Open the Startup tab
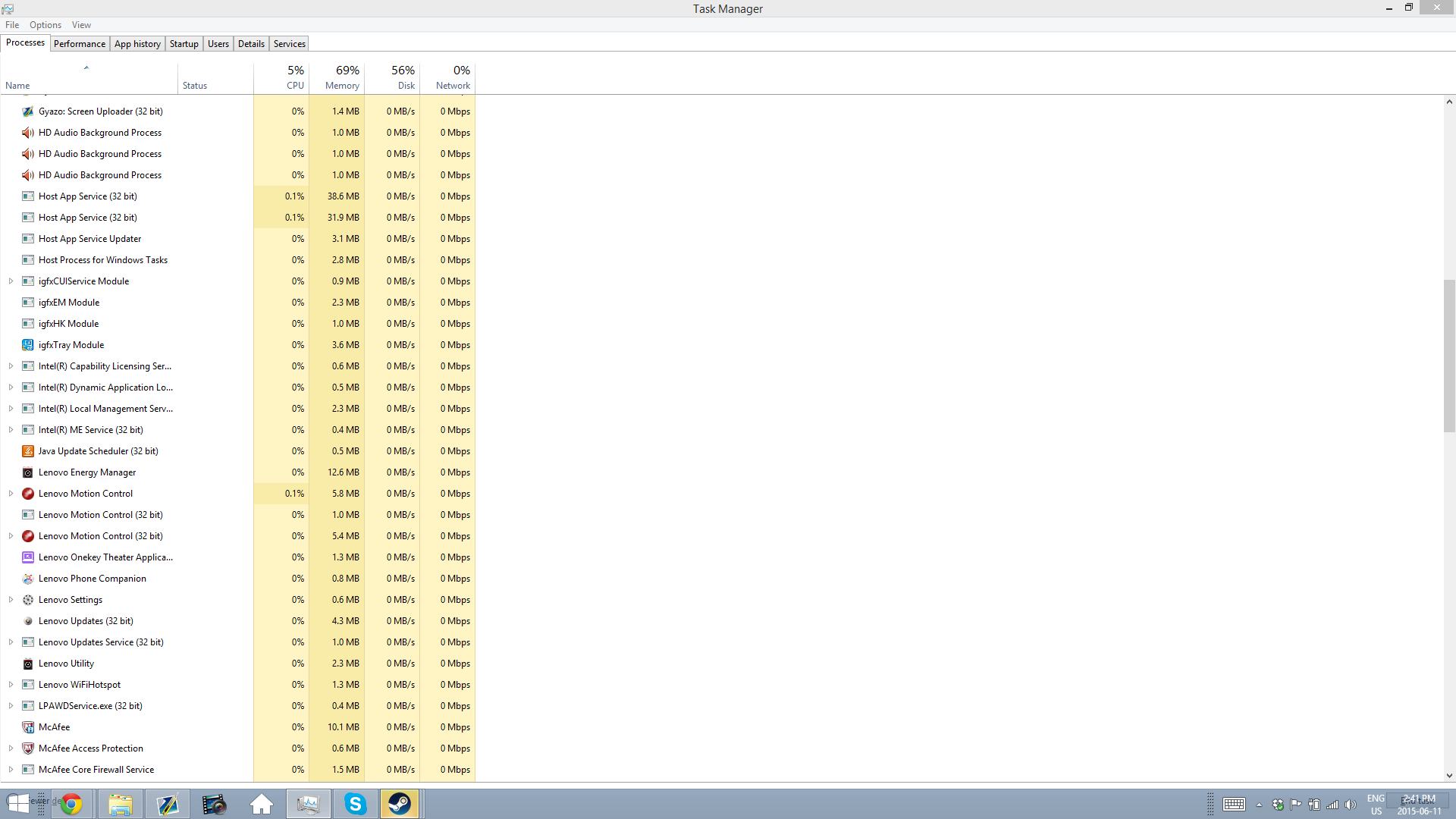This screenshot has width=1456, height=819. (184, 44)
